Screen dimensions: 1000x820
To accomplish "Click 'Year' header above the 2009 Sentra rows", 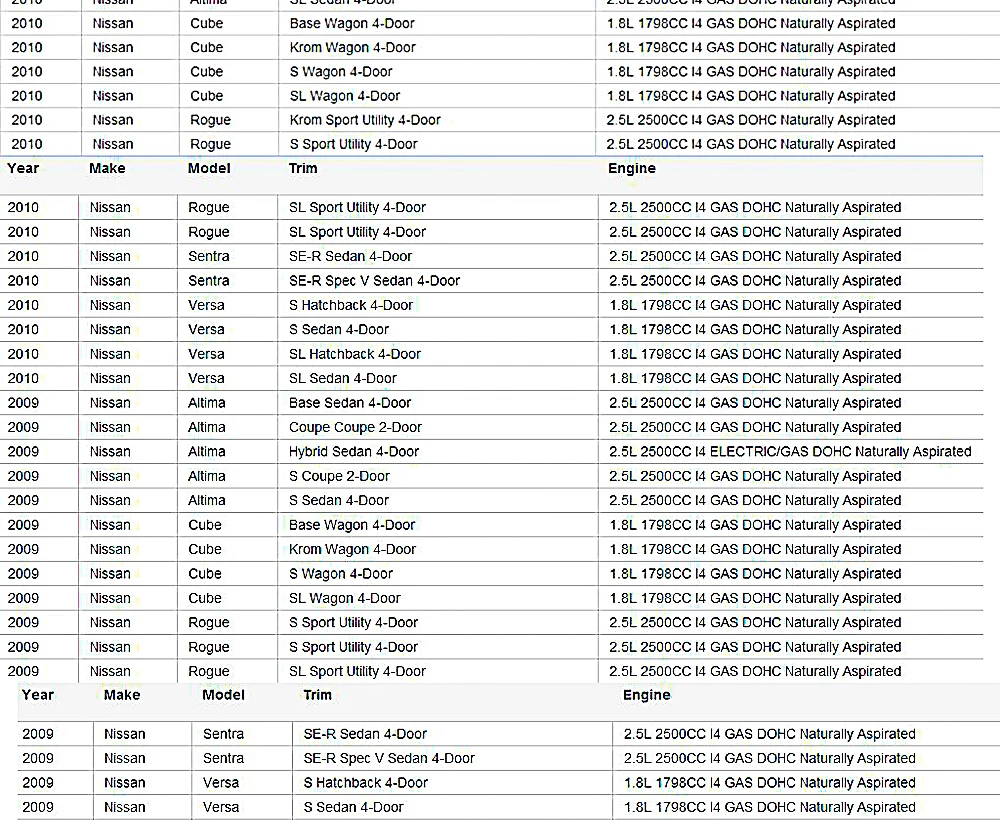I will pos(38,695).
